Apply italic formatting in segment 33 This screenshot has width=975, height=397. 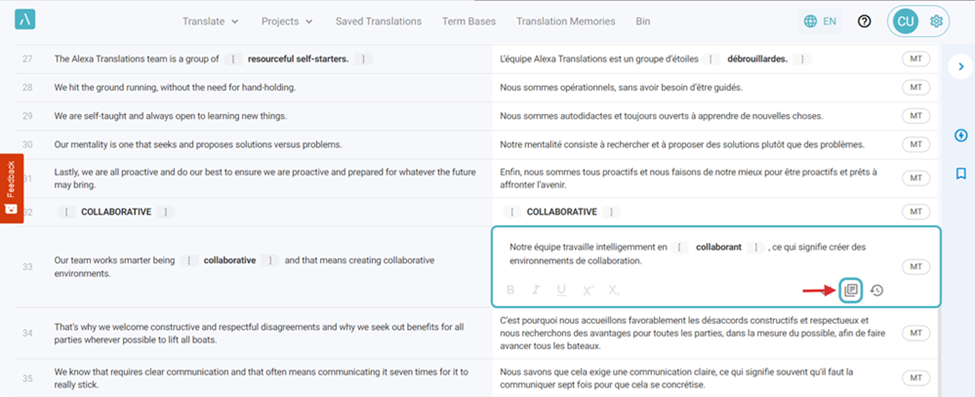pyautogui.click(x=535, y=290)
